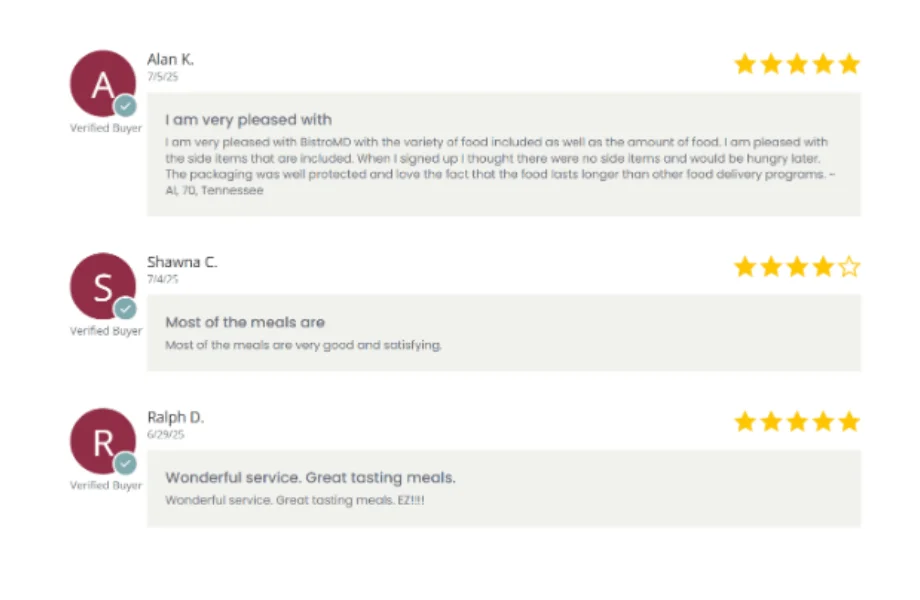
Task: Click the third star in Shawna's rating row
Action: 796,266
